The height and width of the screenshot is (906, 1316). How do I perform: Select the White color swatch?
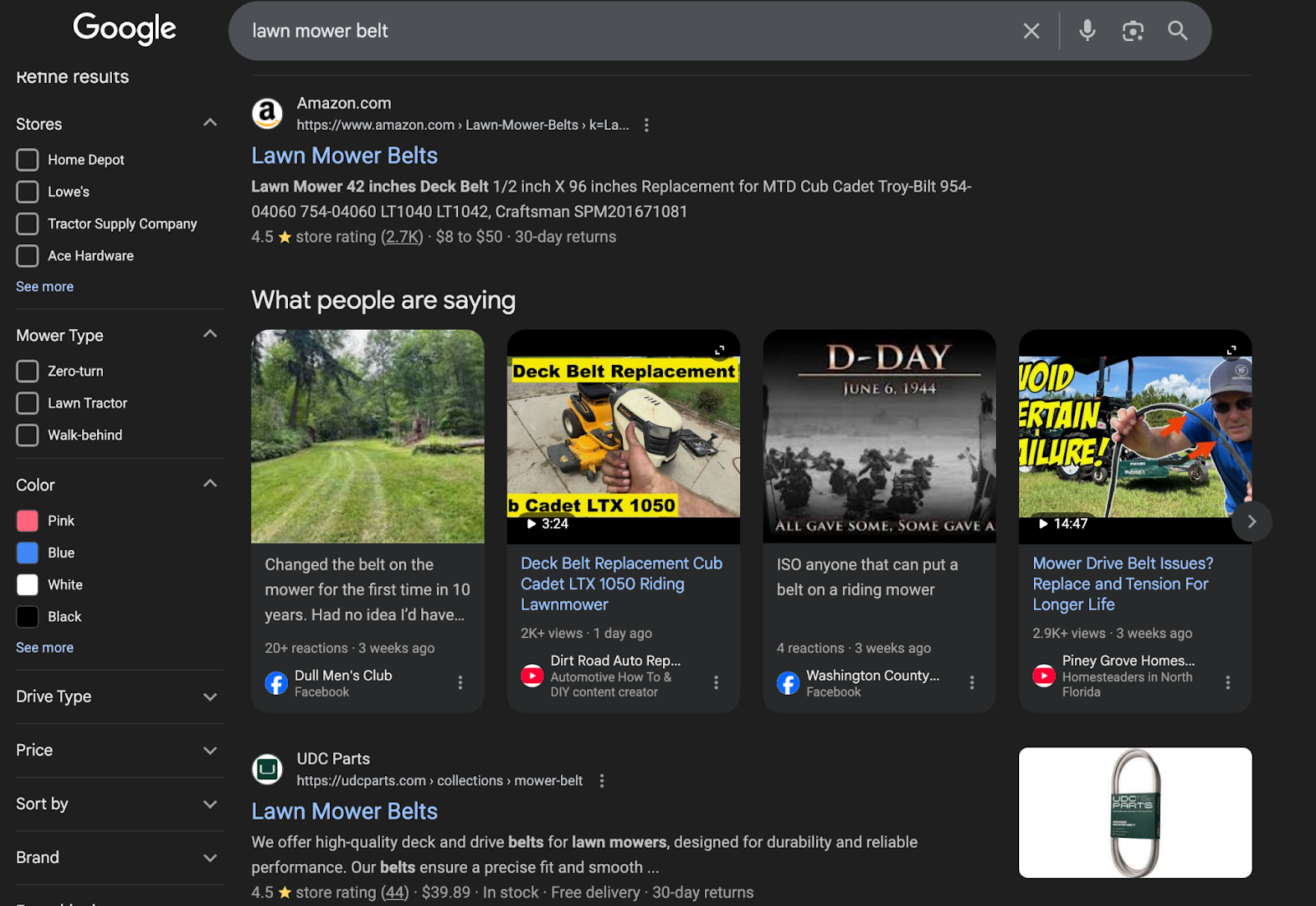click(27, 585)
